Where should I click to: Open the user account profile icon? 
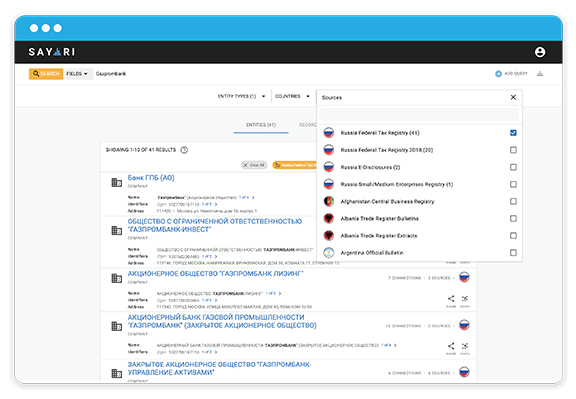pyautogui.click(x=540, y=52)
